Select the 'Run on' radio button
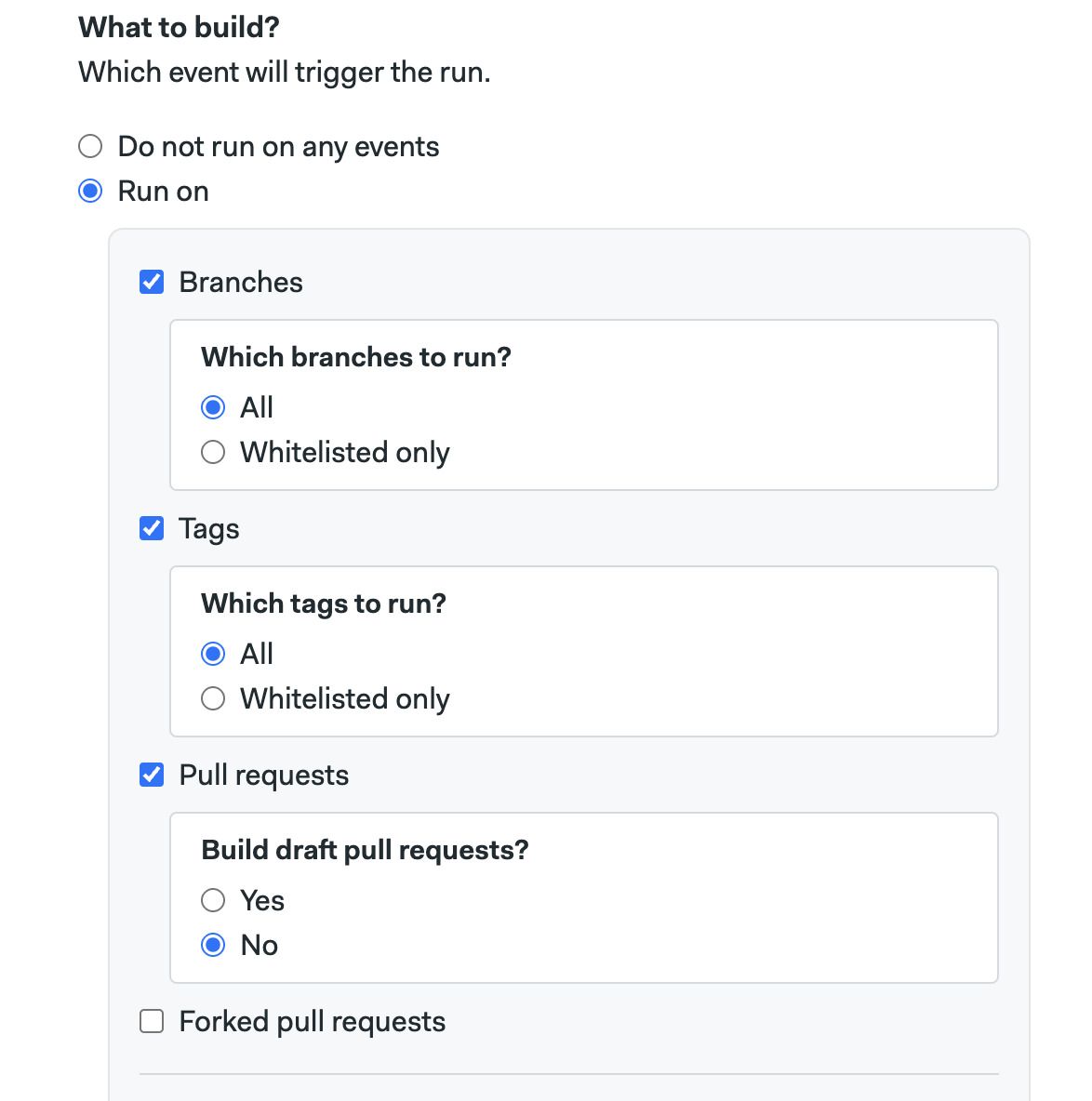This screenshot has height=1101, width=1092. [x=90, y=192]
